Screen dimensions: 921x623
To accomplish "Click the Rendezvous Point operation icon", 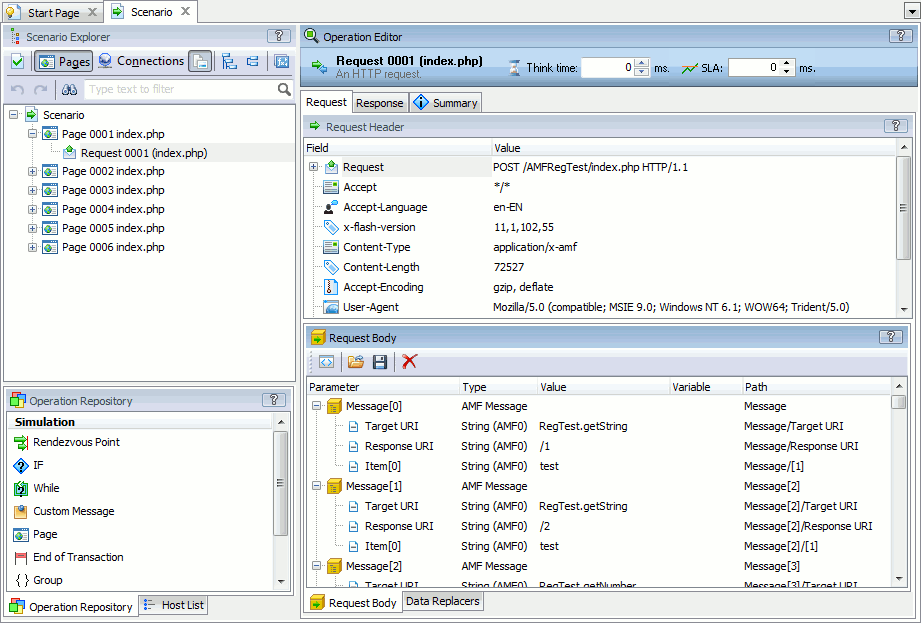I will 21,442.
